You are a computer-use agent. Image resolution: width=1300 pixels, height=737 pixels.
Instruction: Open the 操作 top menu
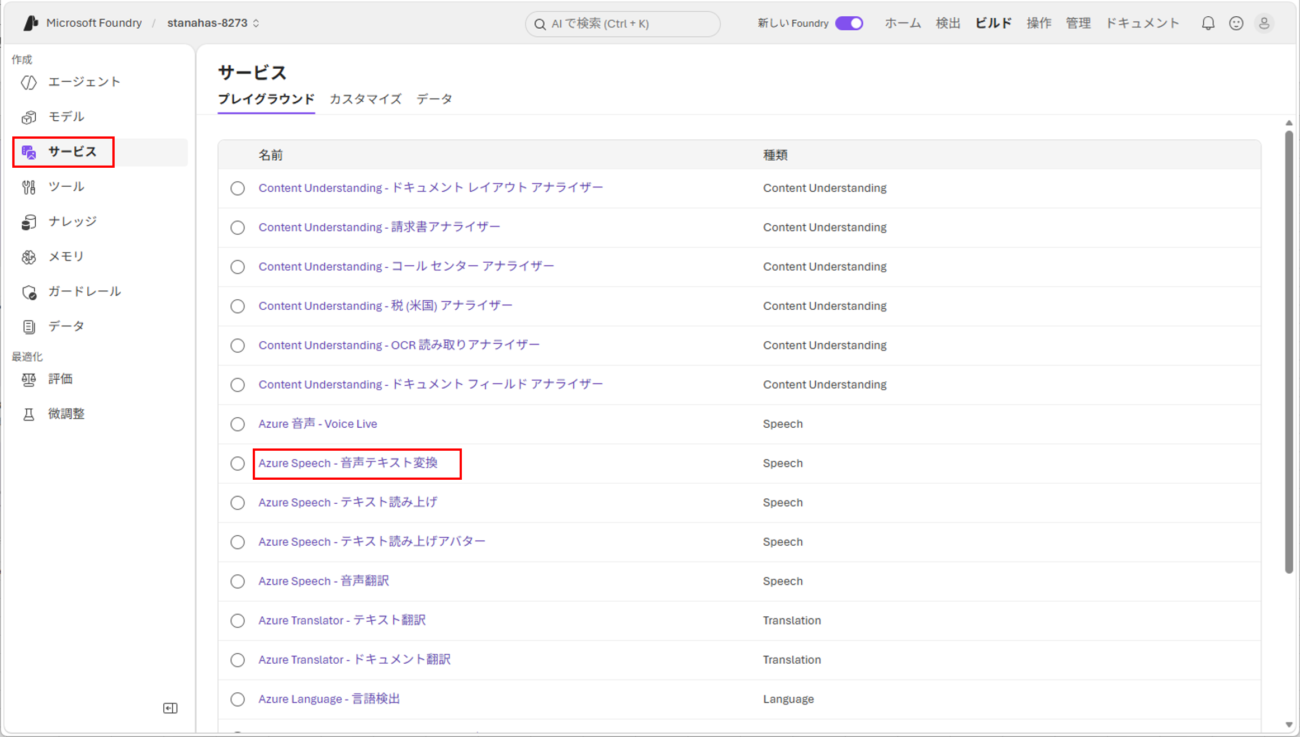click(x=1039, y=23)
